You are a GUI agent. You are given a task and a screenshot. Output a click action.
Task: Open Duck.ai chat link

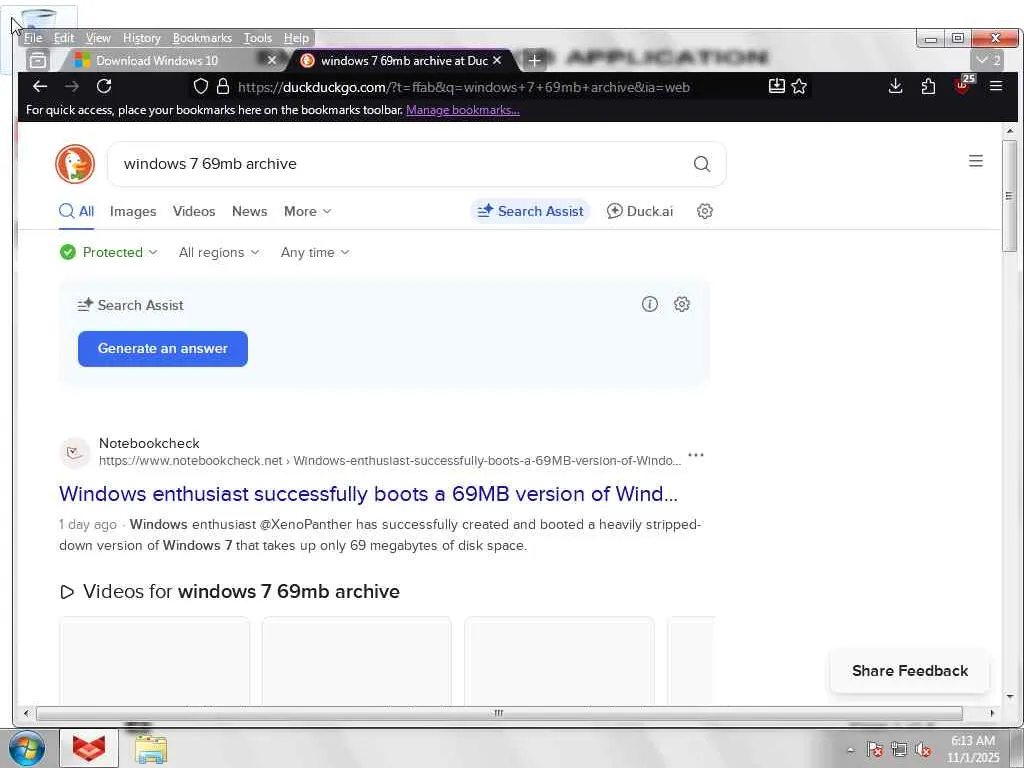point(640,211)
